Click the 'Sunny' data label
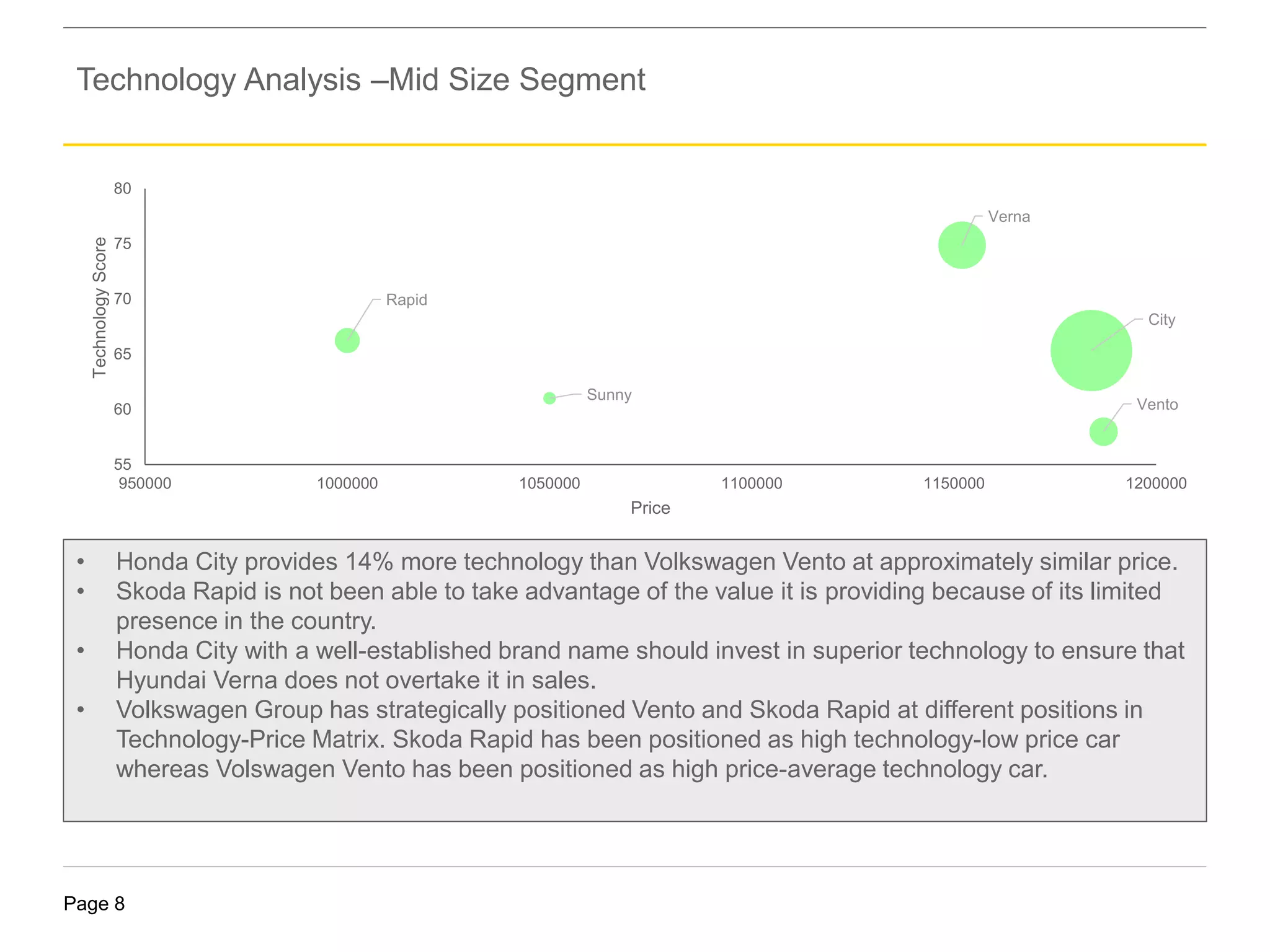 (608, 395)
